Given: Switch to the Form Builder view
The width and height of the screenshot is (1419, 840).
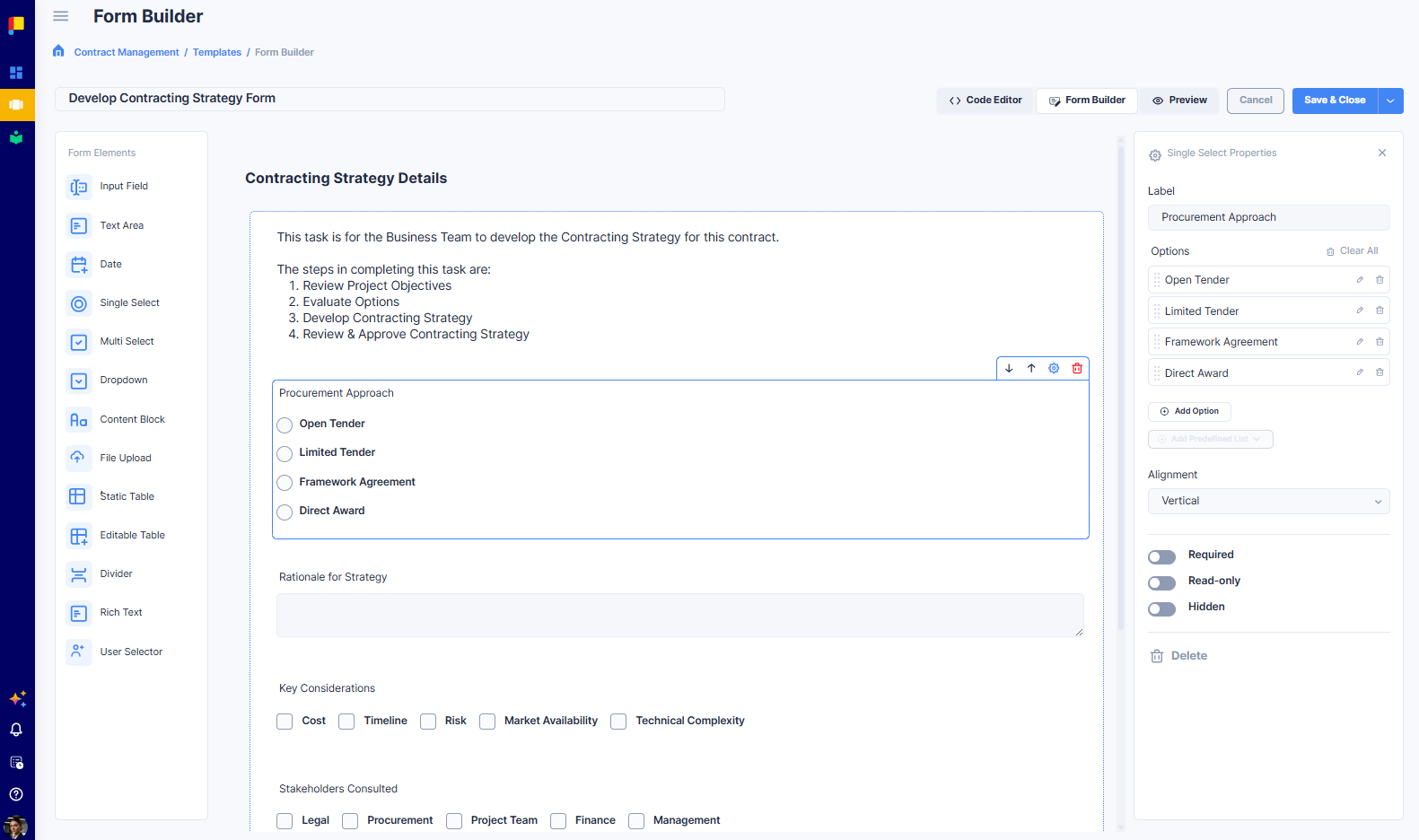Looking at the screenshot, I should (1087, 101).
